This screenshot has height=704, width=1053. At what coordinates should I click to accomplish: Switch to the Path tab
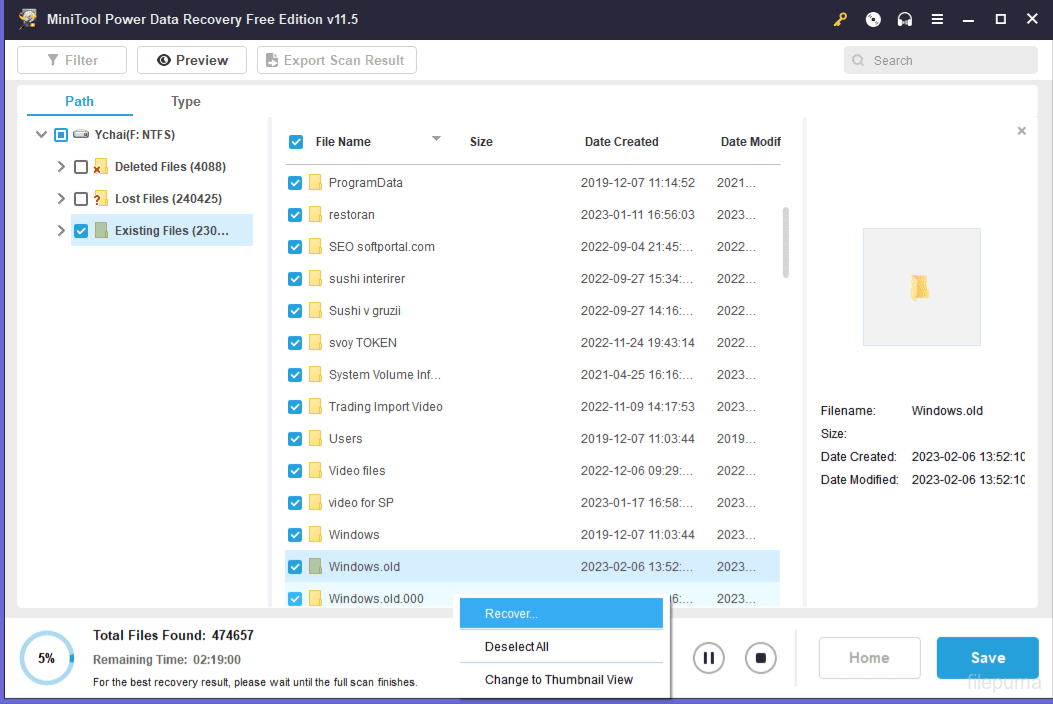79,101
